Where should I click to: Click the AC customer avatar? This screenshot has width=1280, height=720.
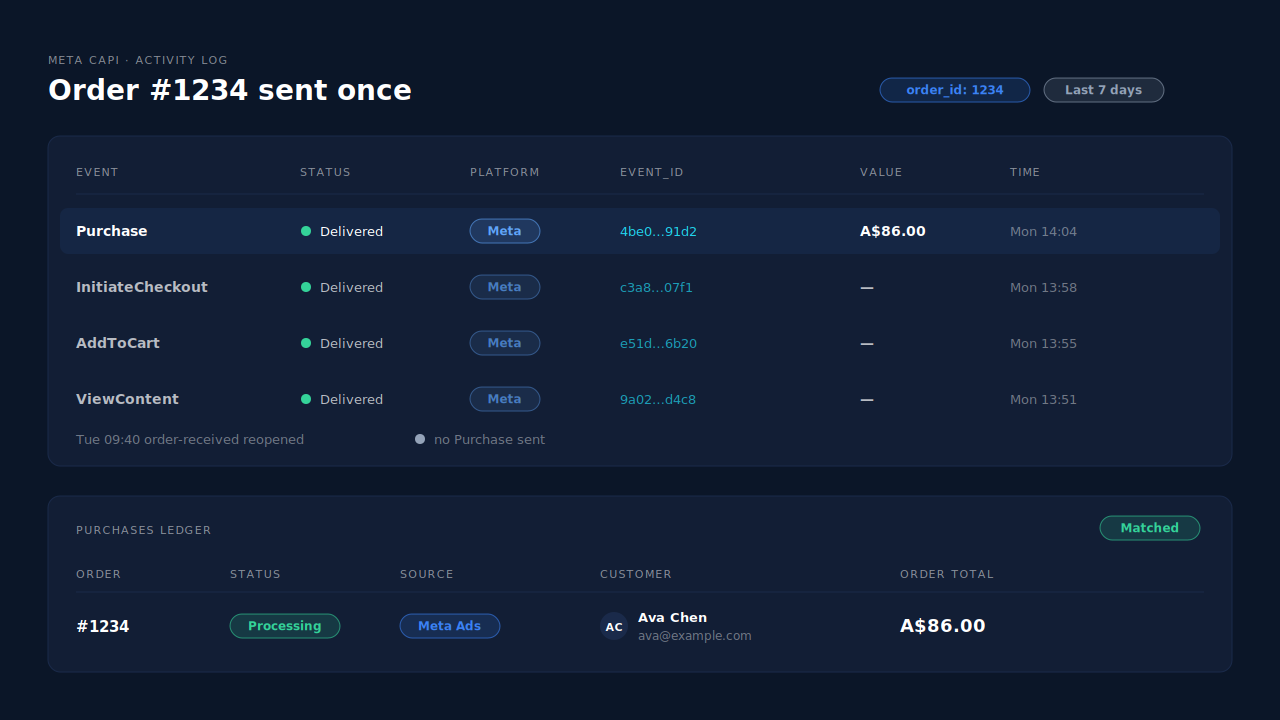(614, 626)
